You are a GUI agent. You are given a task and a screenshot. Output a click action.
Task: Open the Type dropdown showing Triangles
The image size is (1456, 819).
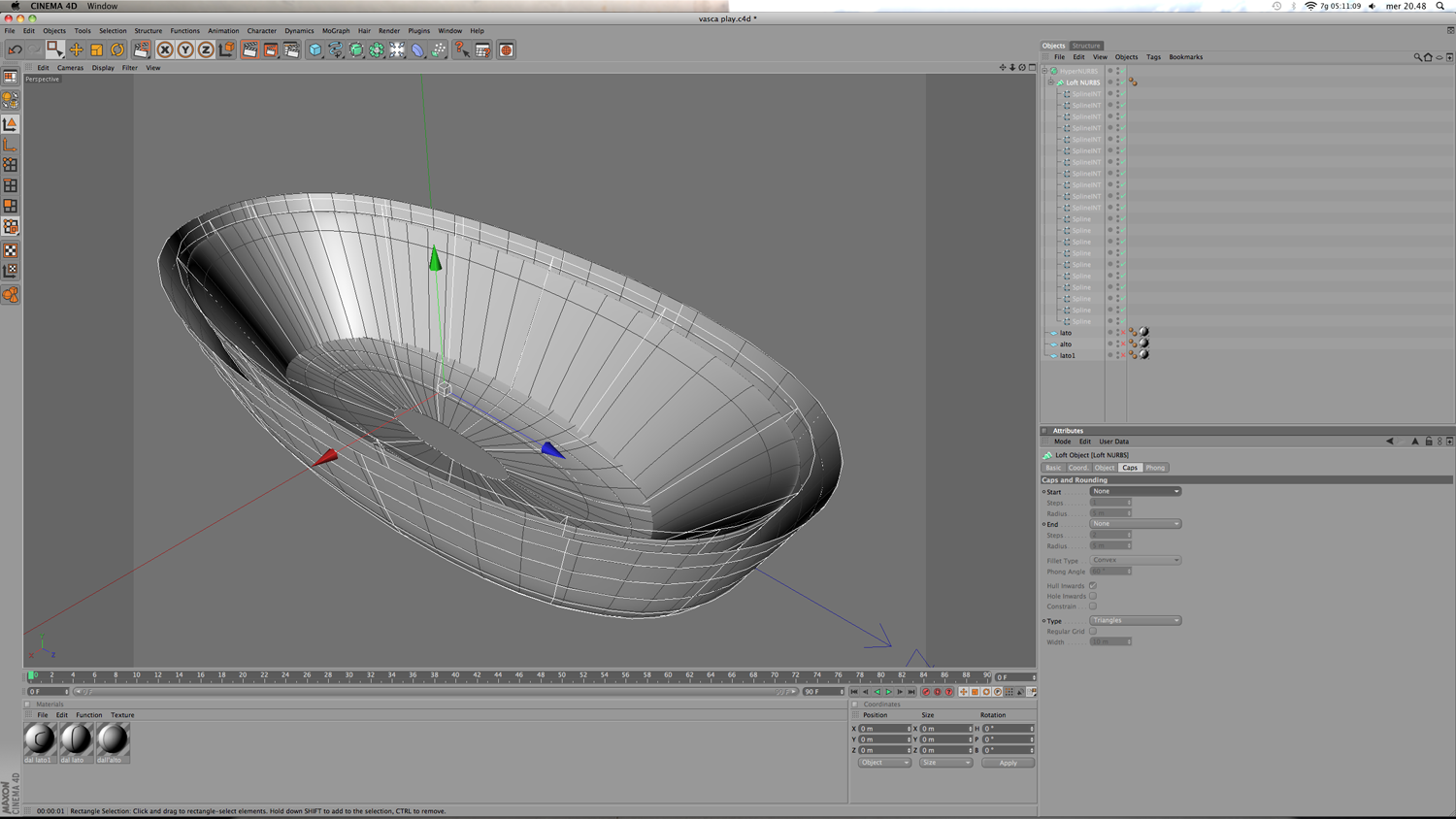1135,620
